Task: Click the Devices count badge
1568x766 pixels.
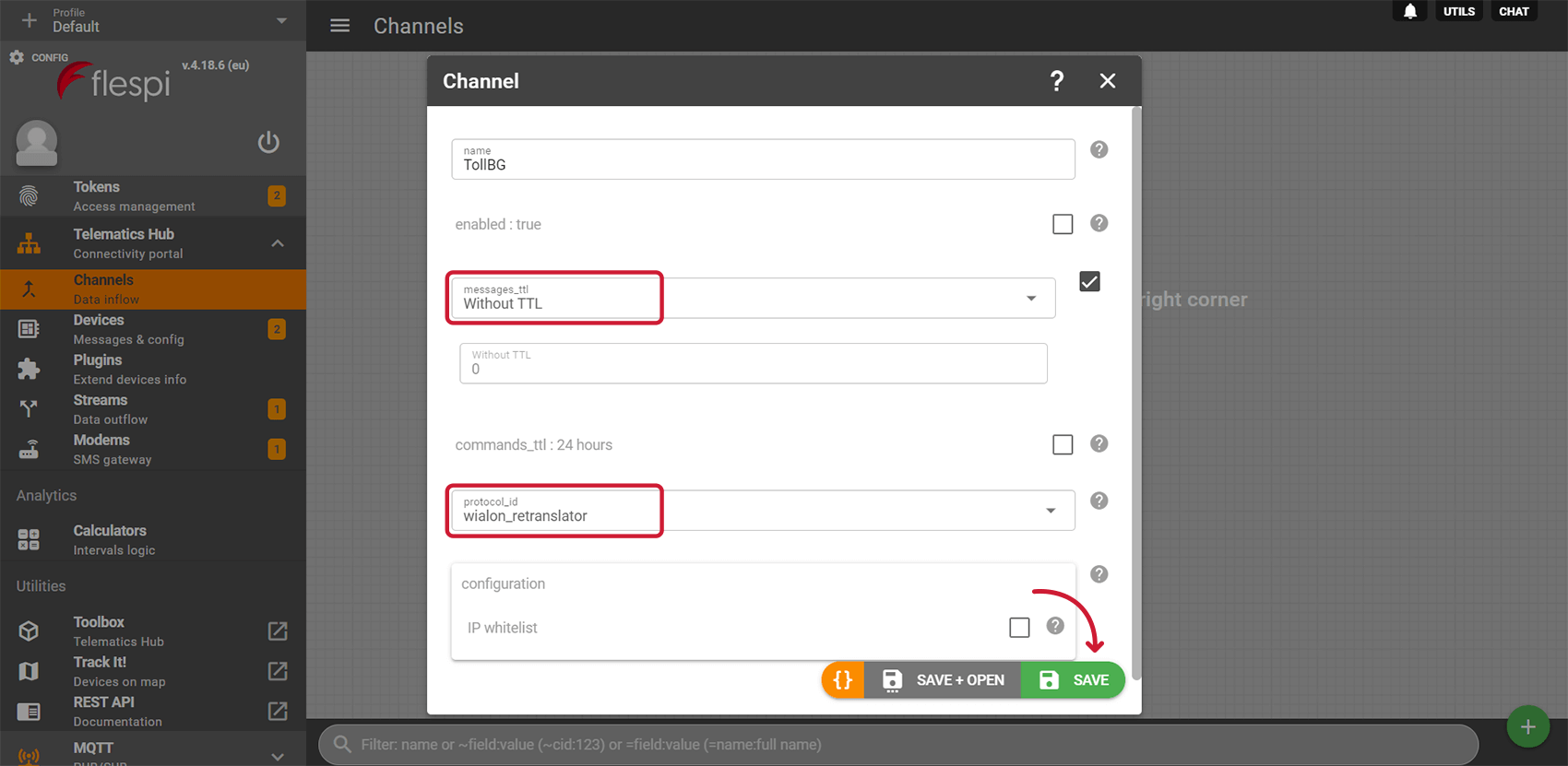Action: [x=277, y=329]
